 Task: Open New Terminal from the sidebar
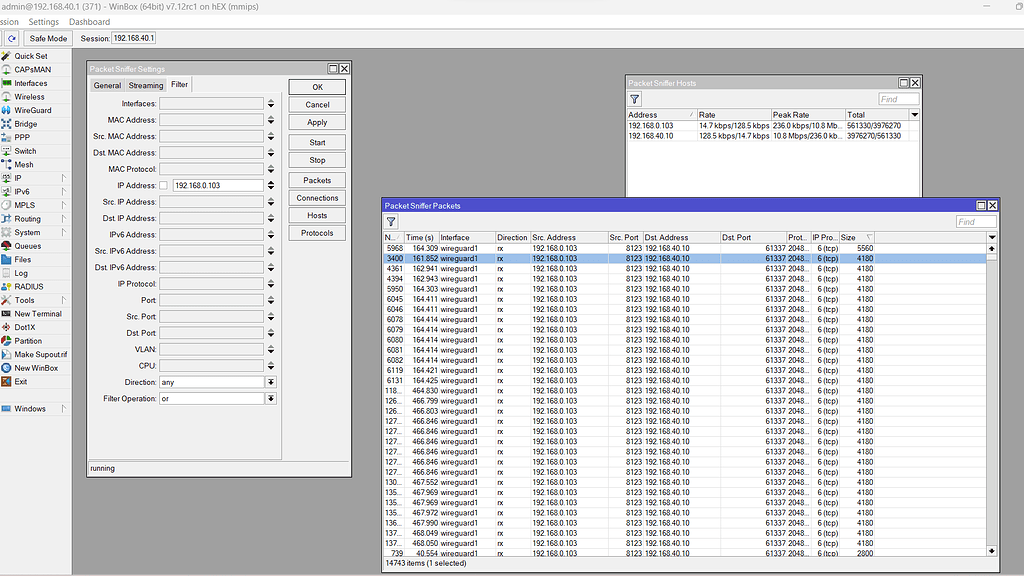(x=37, y=314)
